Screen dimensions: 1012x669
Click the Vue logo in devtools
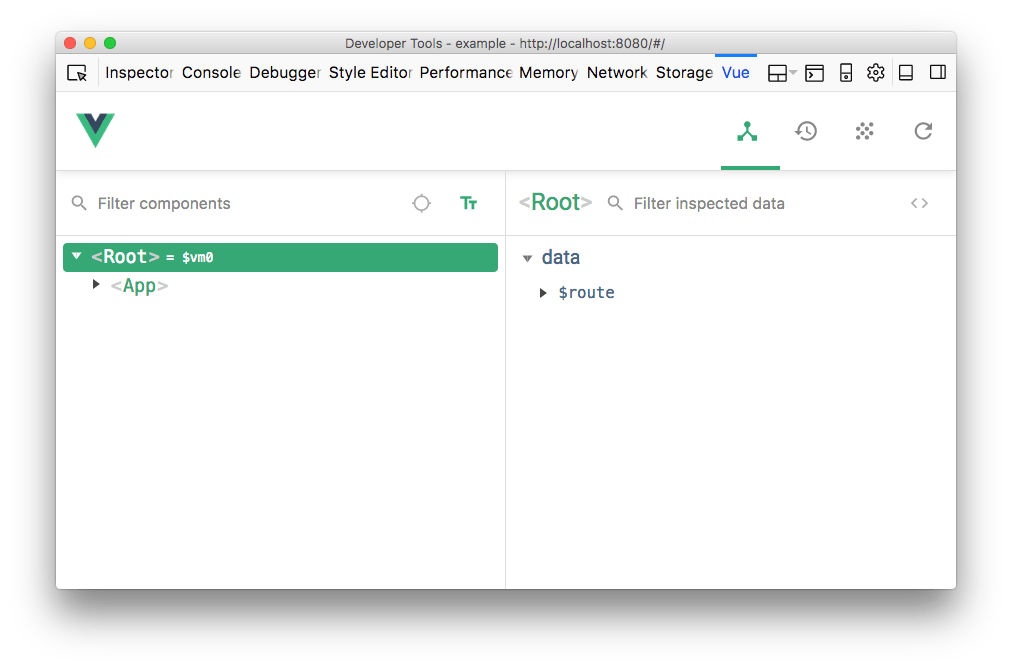[x=95, y=130]
